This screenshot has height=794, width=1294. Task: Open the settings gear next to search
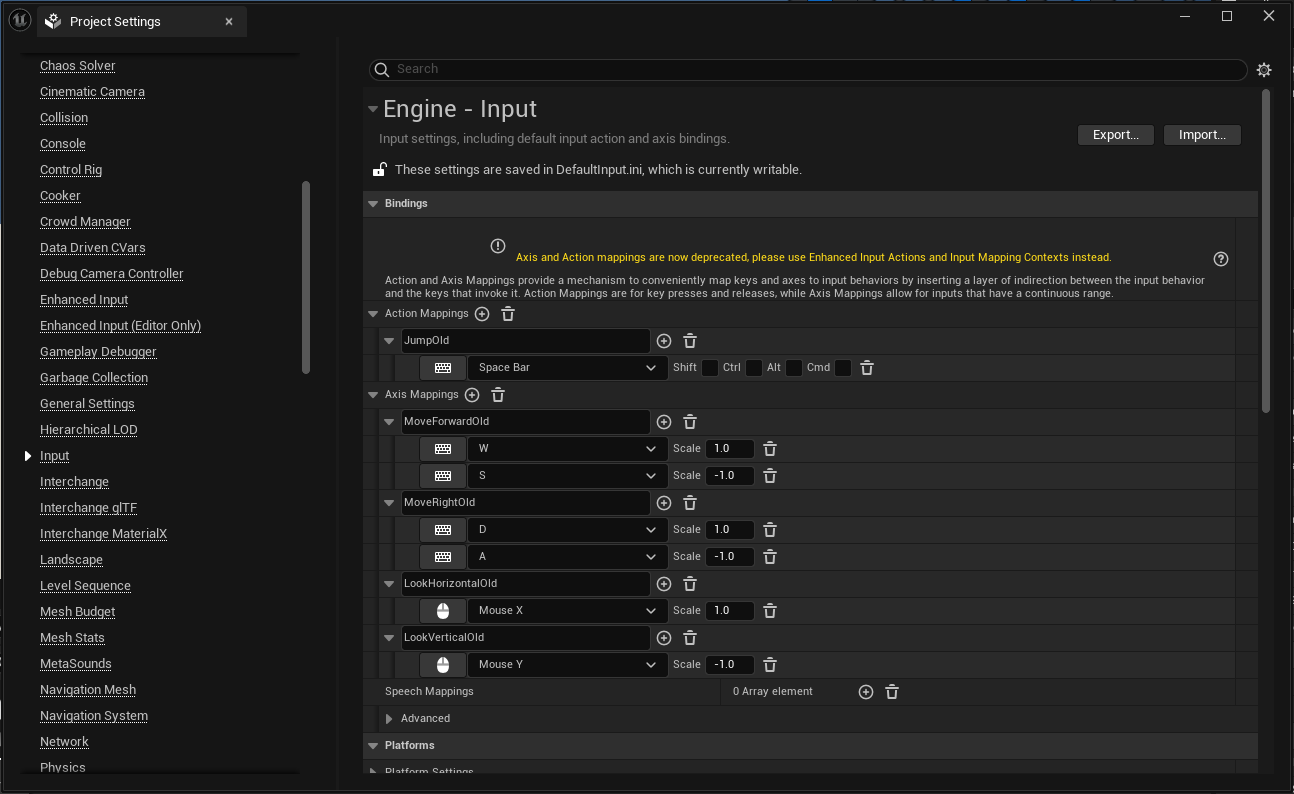[x=1264, y=70]
